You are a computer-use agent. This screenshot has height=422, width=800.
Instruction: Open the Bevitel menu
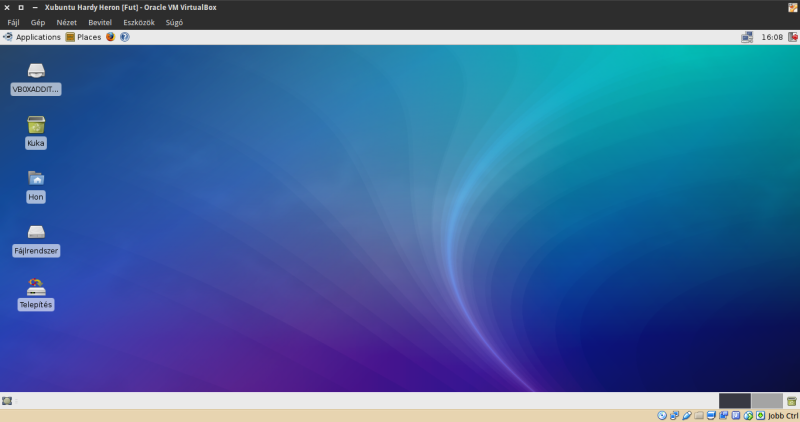(100, 22)
